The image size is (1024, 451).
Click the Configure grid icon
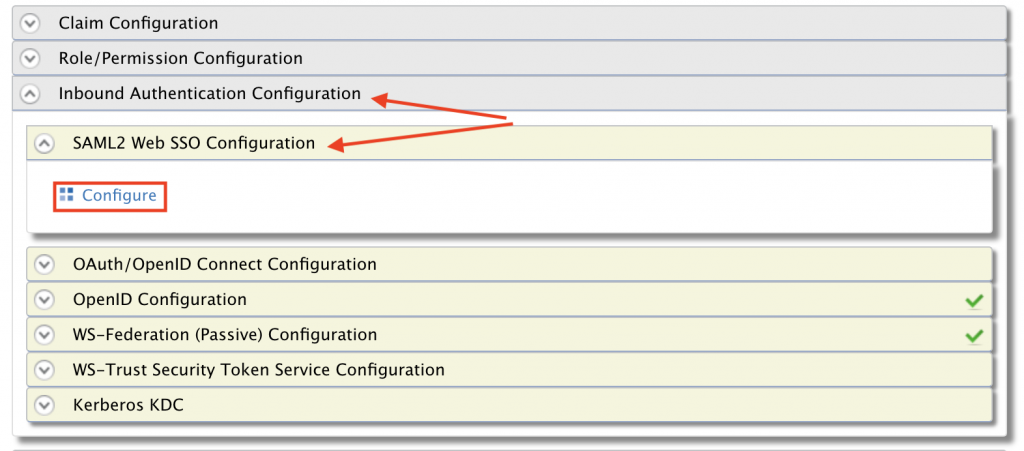67,195
